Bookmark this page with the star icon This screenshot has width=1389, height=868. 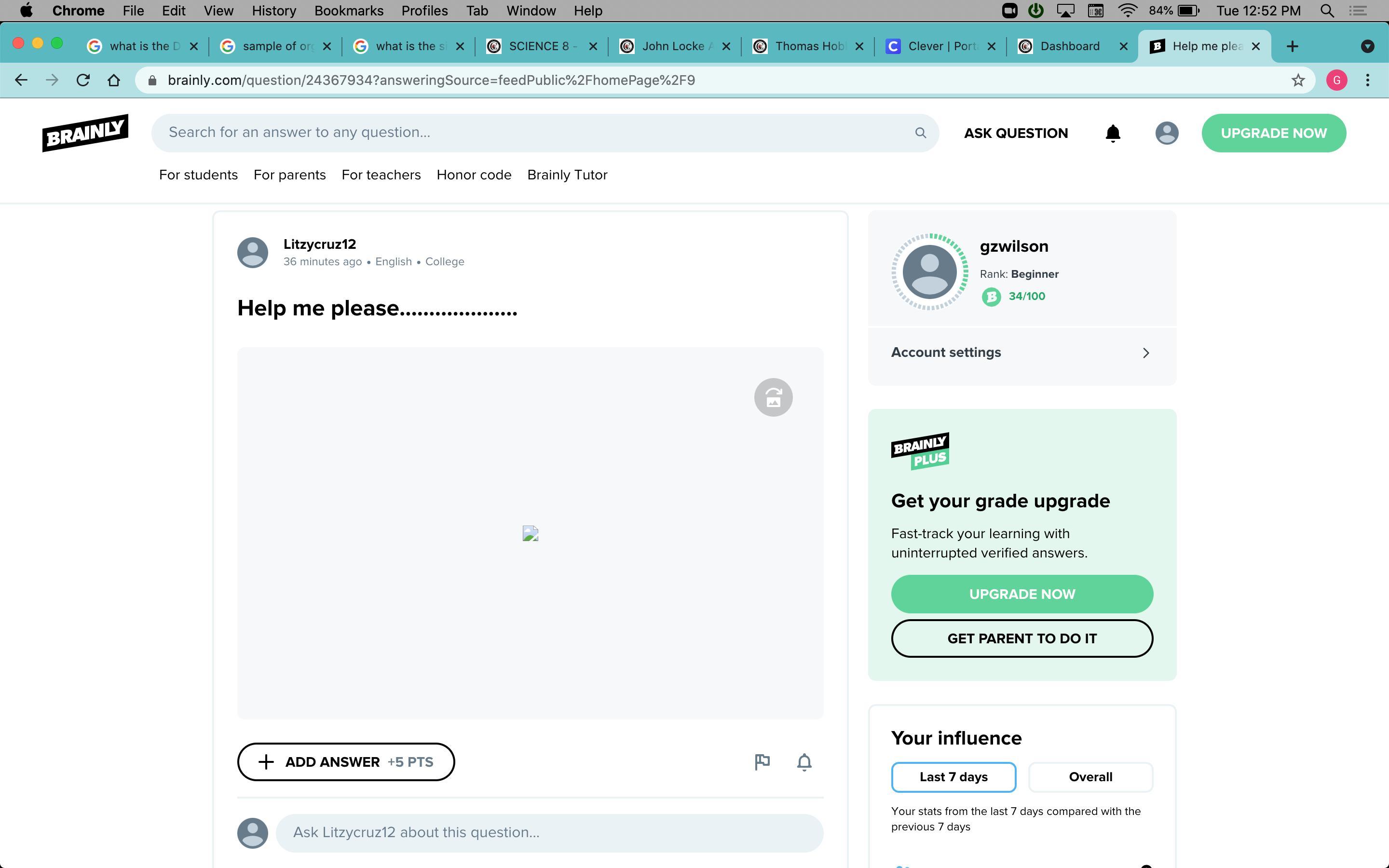(1298, 81)
